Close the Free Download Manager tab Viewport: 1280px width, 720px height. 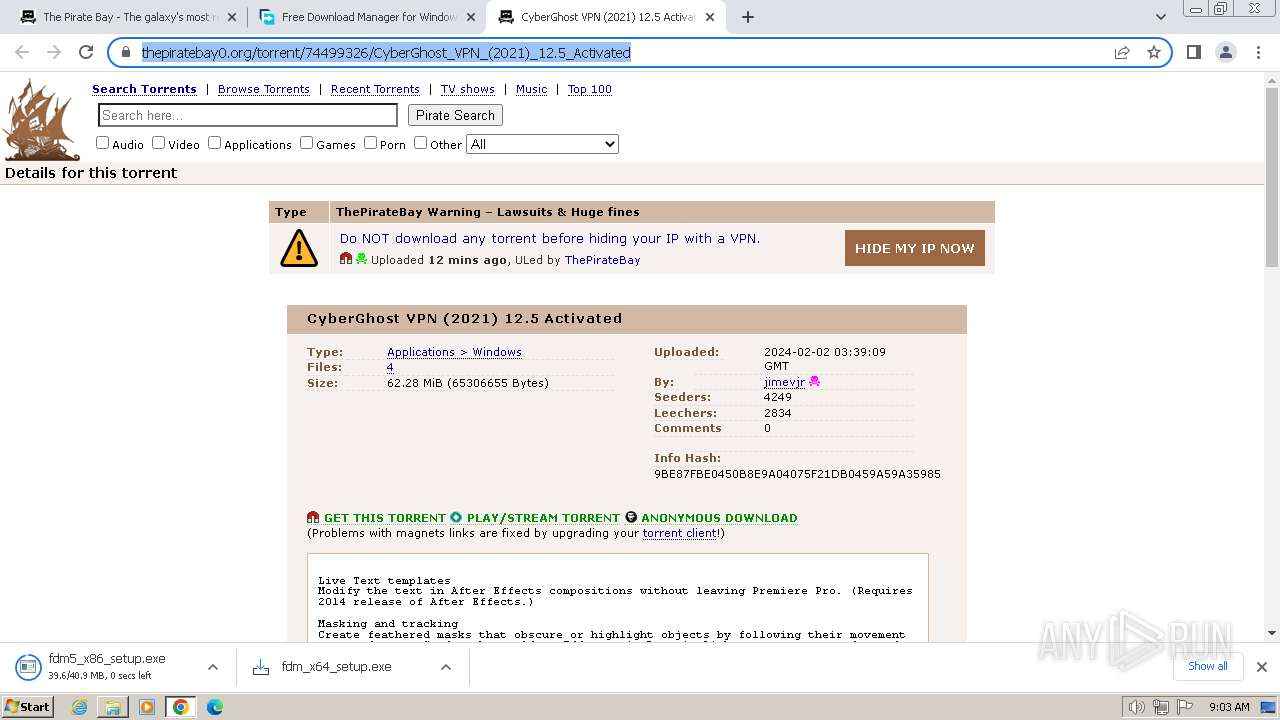point(471,17)
